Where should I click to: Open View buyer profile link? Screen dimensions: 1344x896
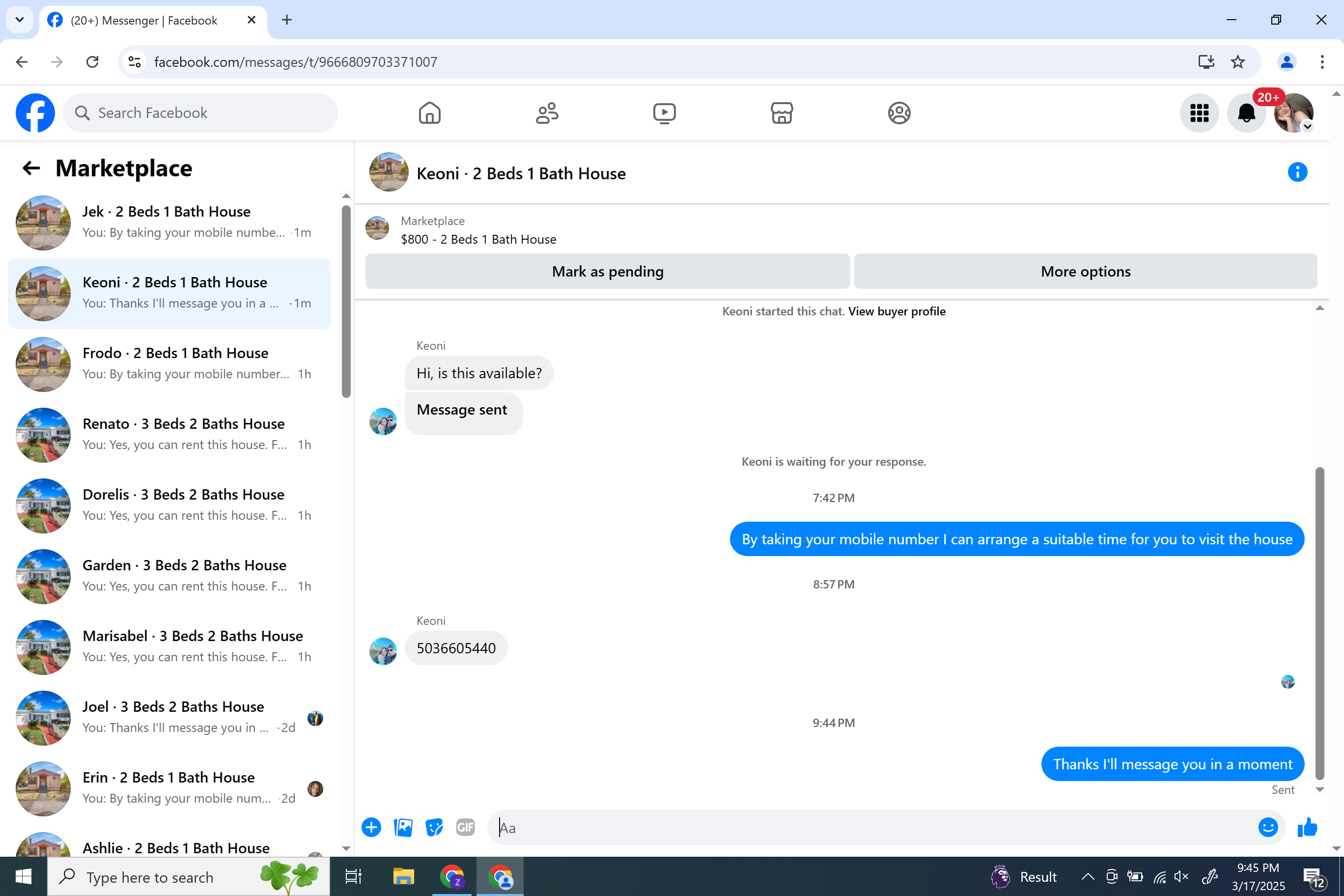896,311
